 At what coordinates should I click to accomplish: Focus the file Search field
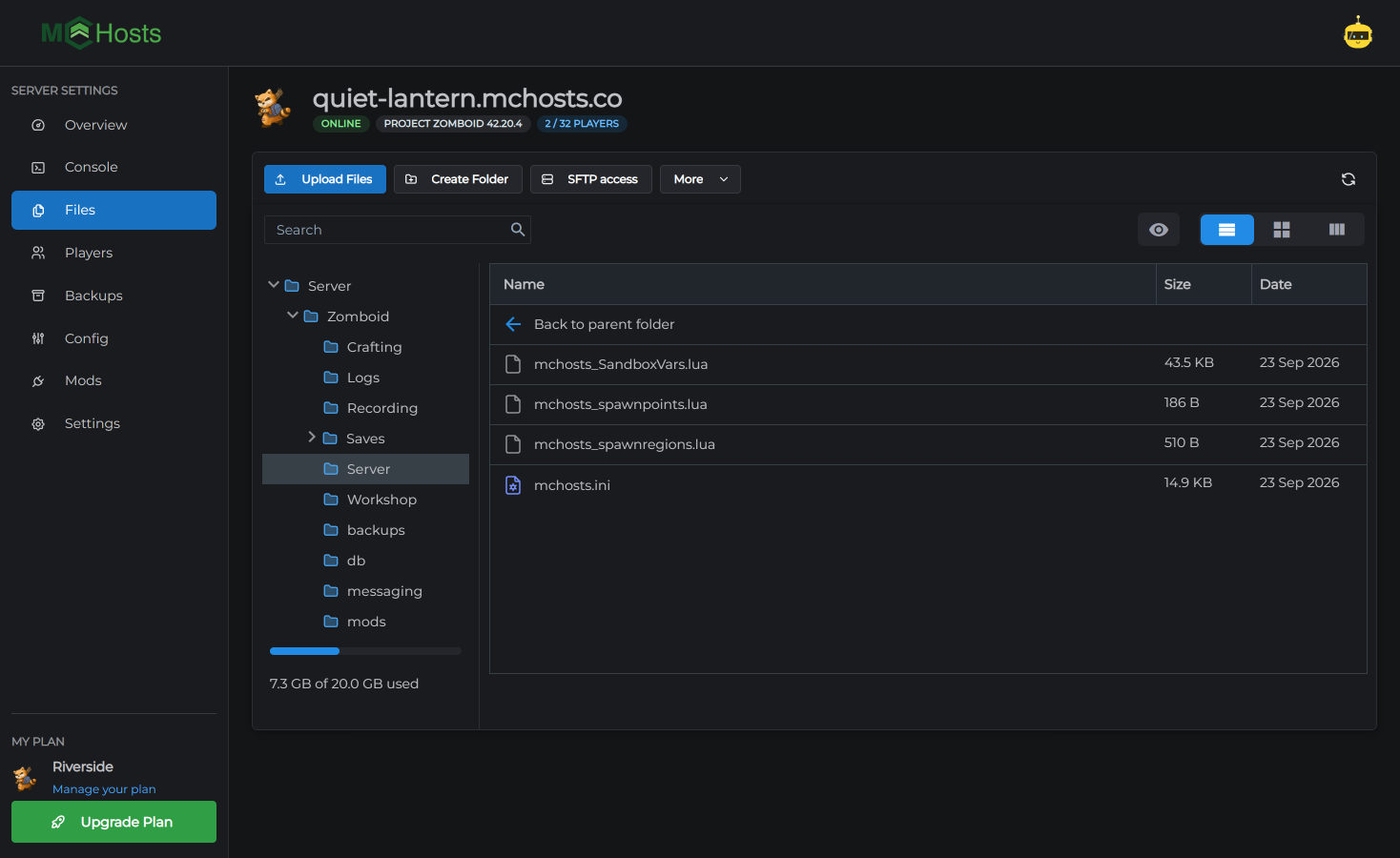tap(397, 230)
